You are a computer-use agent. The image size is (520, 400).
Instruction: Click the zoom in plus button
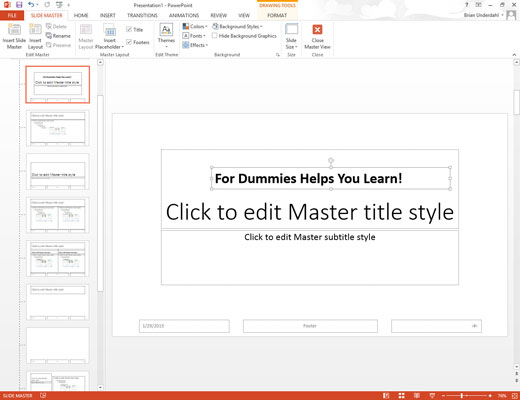coord(490,396)
